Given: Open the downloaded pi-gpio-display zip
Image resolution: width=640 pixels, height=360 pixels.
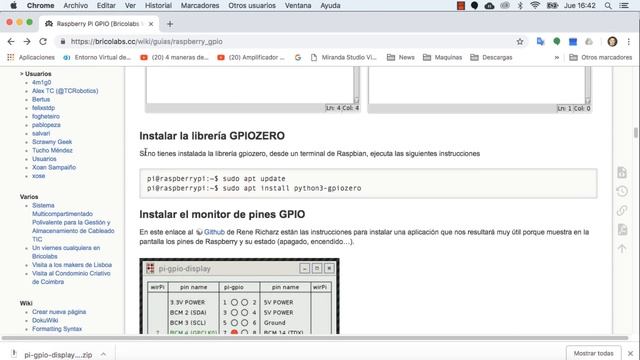Looking at the screenshot, I should (58, 355).
